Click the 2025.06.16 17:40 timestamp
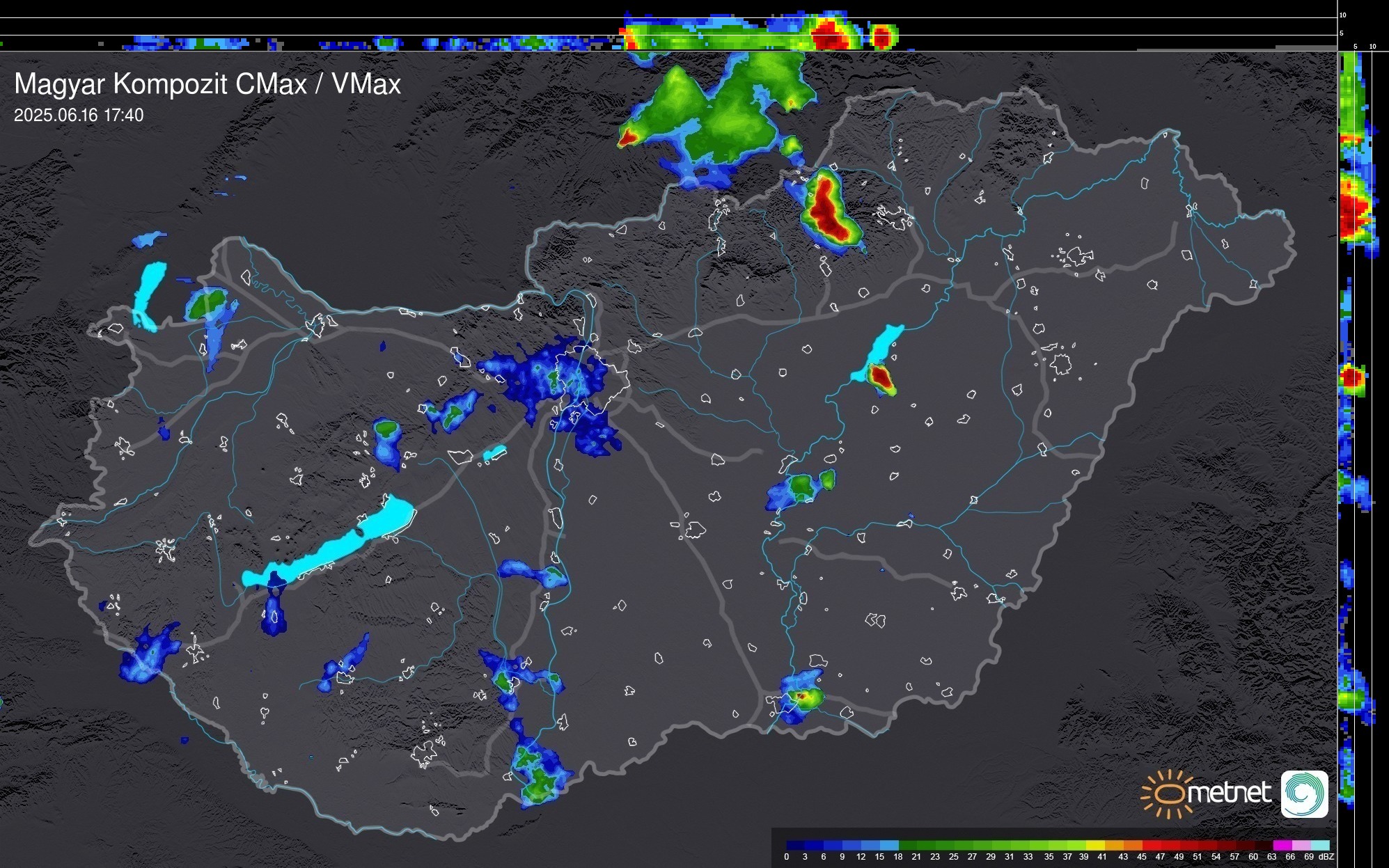The image size is (1389, 868). click(x=79, y=115)
